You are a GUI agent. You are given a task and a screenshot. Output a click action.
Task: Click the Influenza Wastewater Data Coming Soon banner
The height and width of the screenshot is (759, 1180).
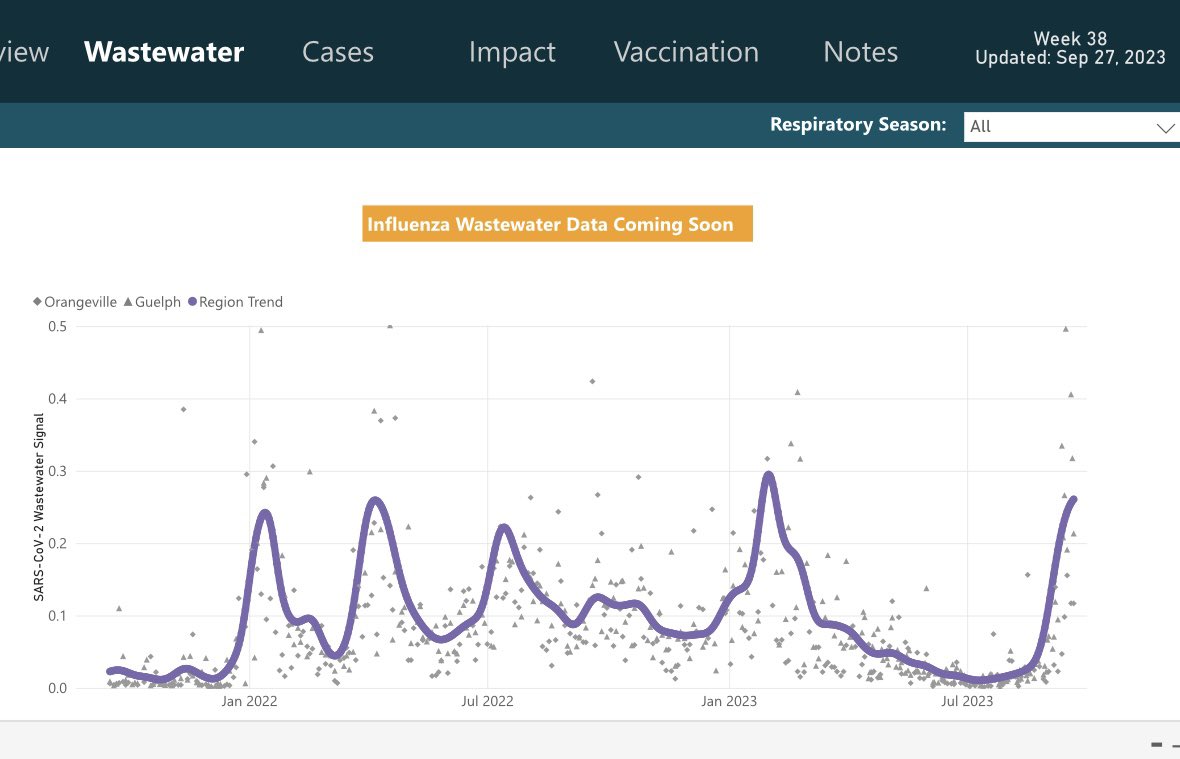[558, 223]
